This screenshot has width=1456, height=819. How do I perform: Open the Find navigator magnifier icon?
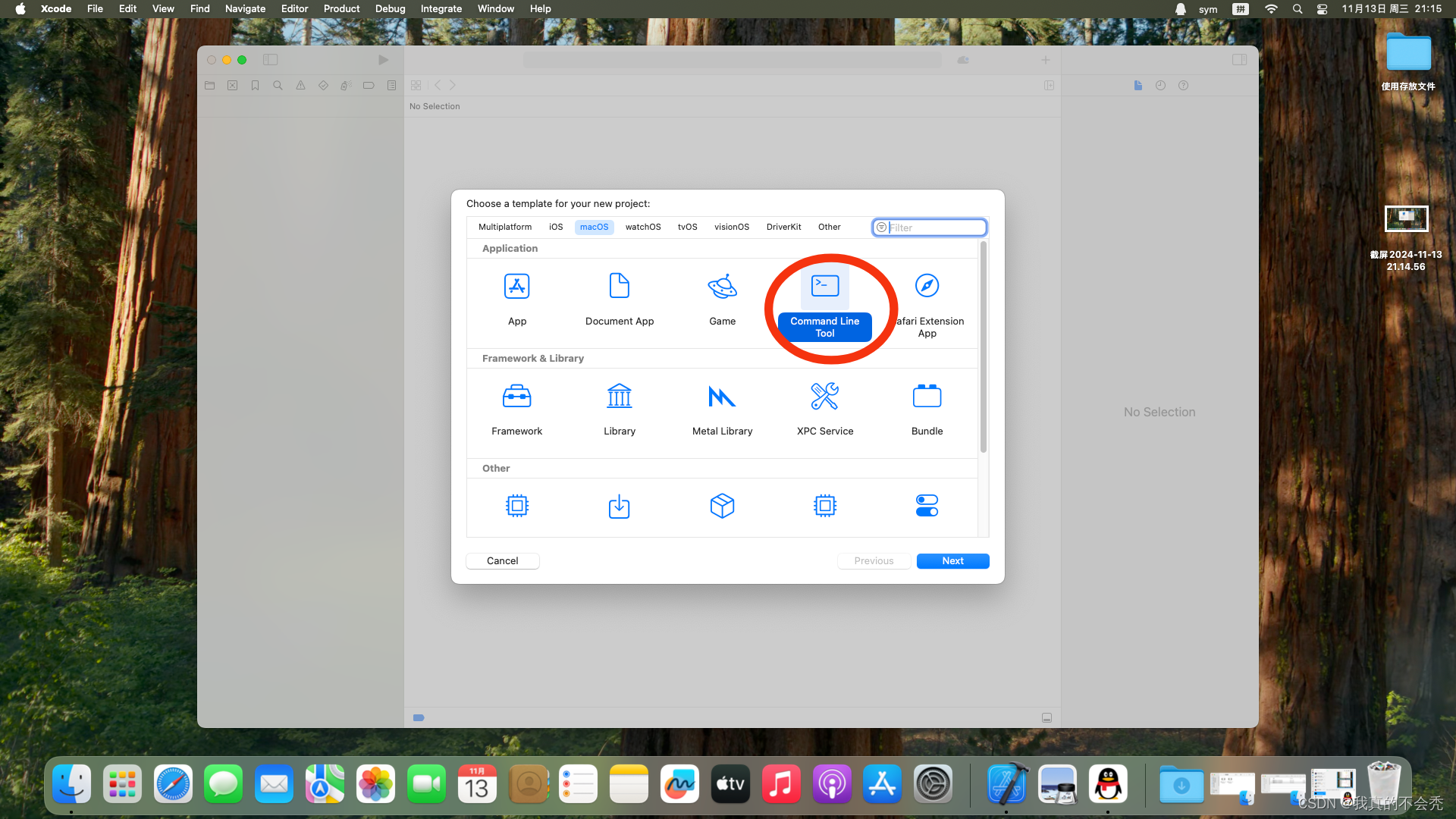(278, 86)
